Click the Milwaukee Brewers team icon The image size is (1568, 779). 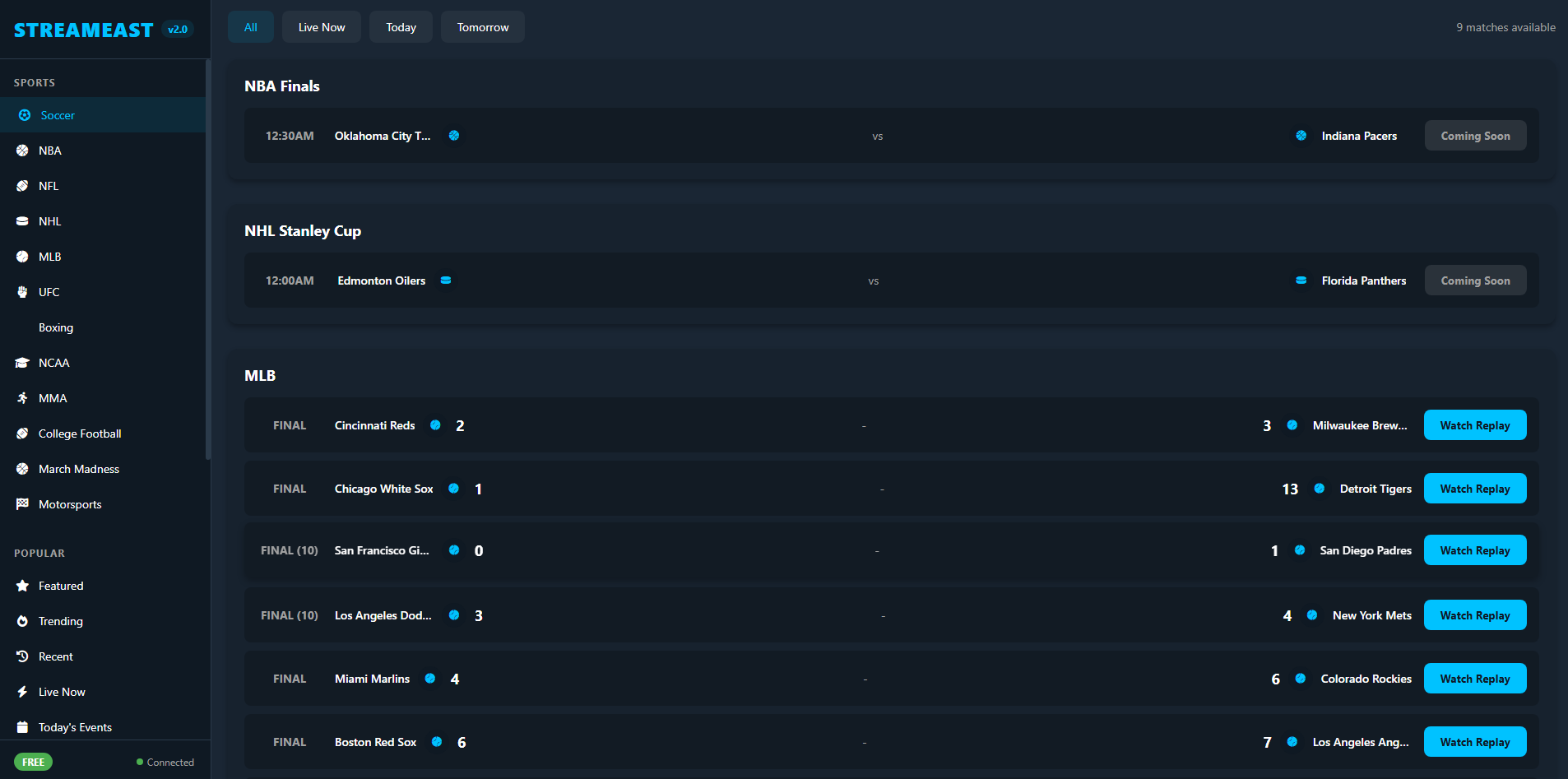point(1292,425)
